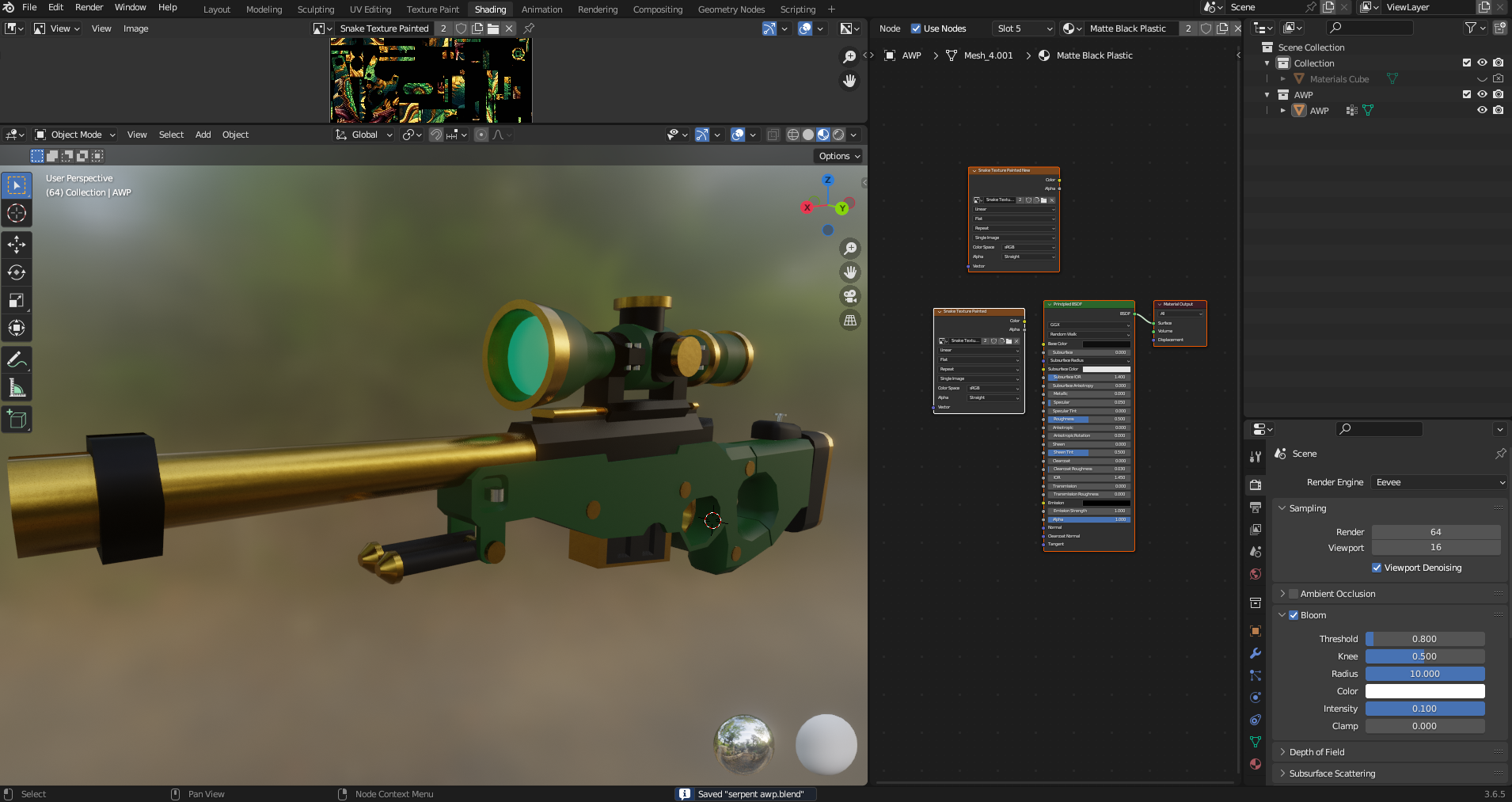Viewport: 1512px width, 802px height.
Task: Select the 3D cursor tool
Action: coord(17,213)
